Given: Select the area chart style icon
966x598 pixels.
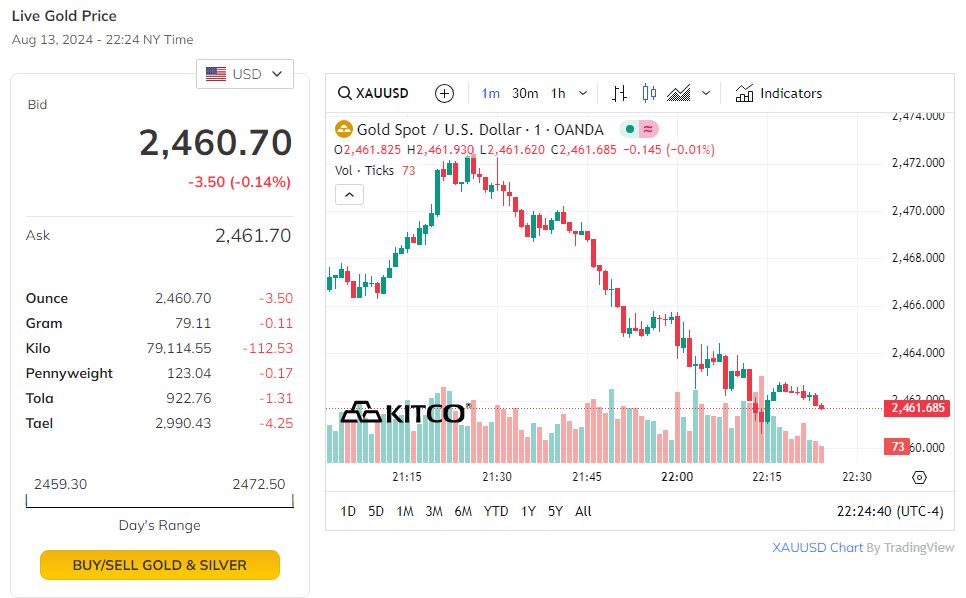Looking at the screenshot, I should pos(679,93).
